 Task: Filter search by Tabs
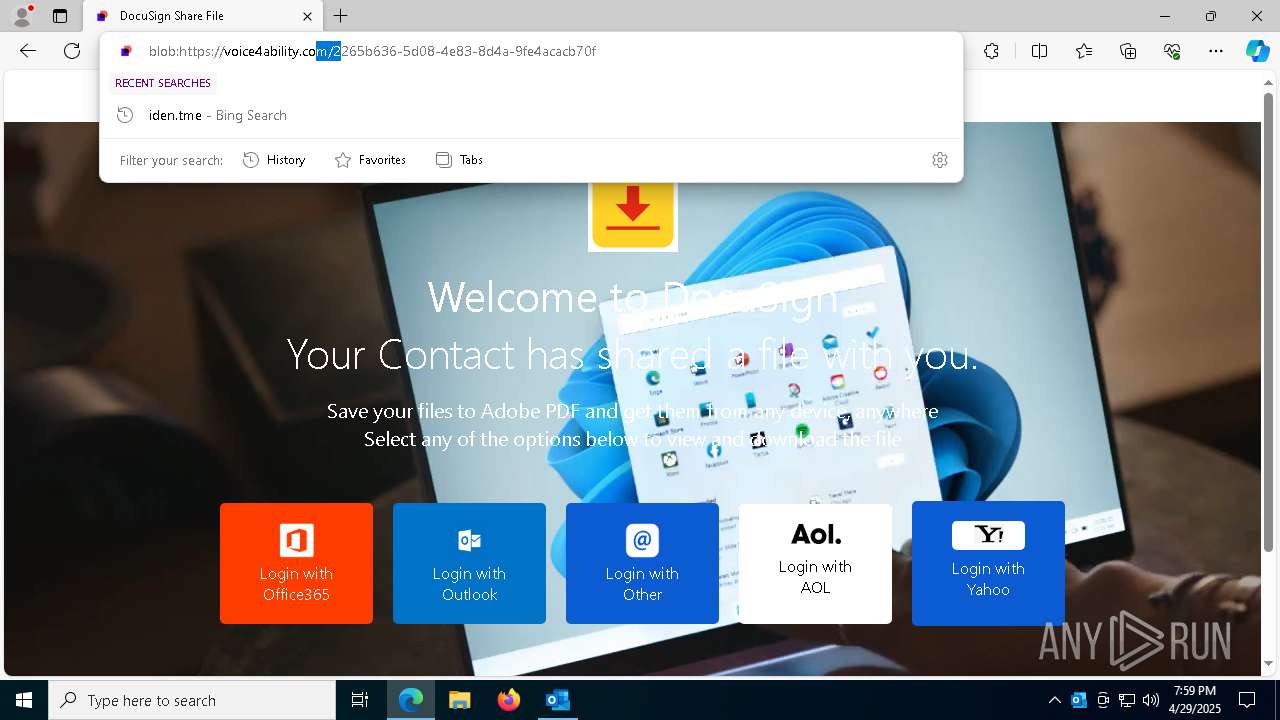459,160
